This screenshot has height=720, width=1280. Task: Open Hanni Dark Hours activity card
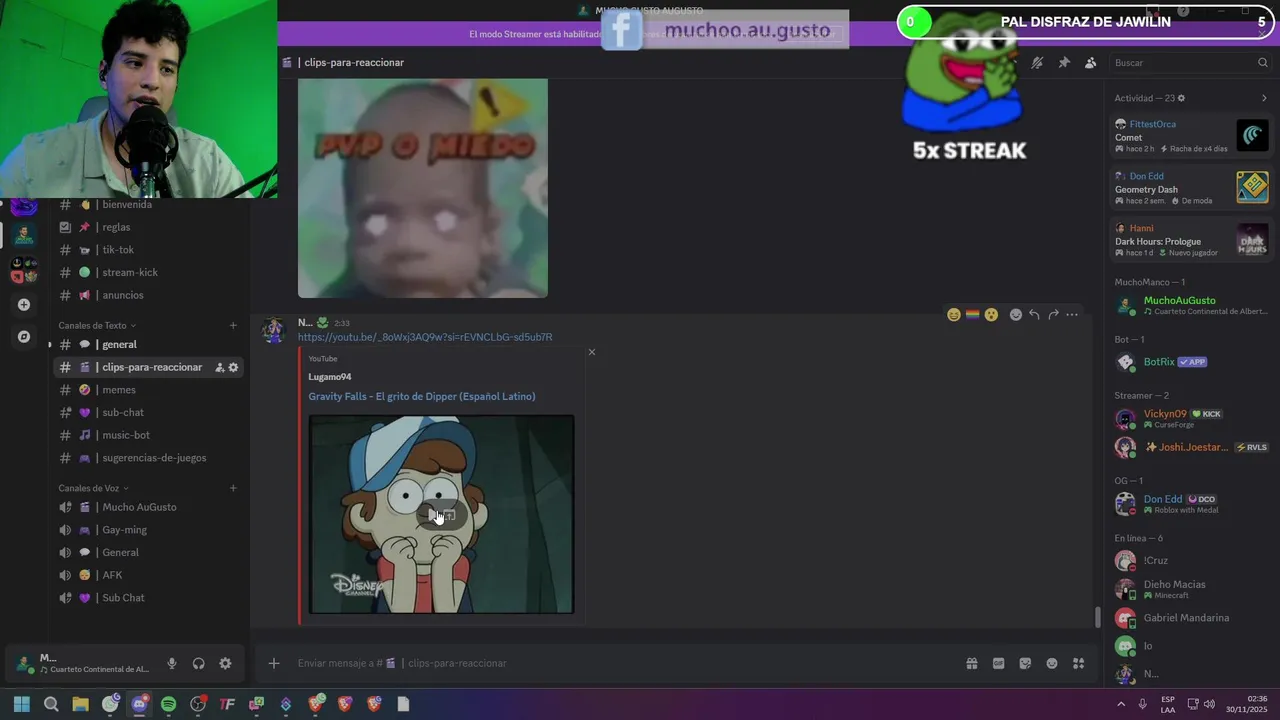1191,240
